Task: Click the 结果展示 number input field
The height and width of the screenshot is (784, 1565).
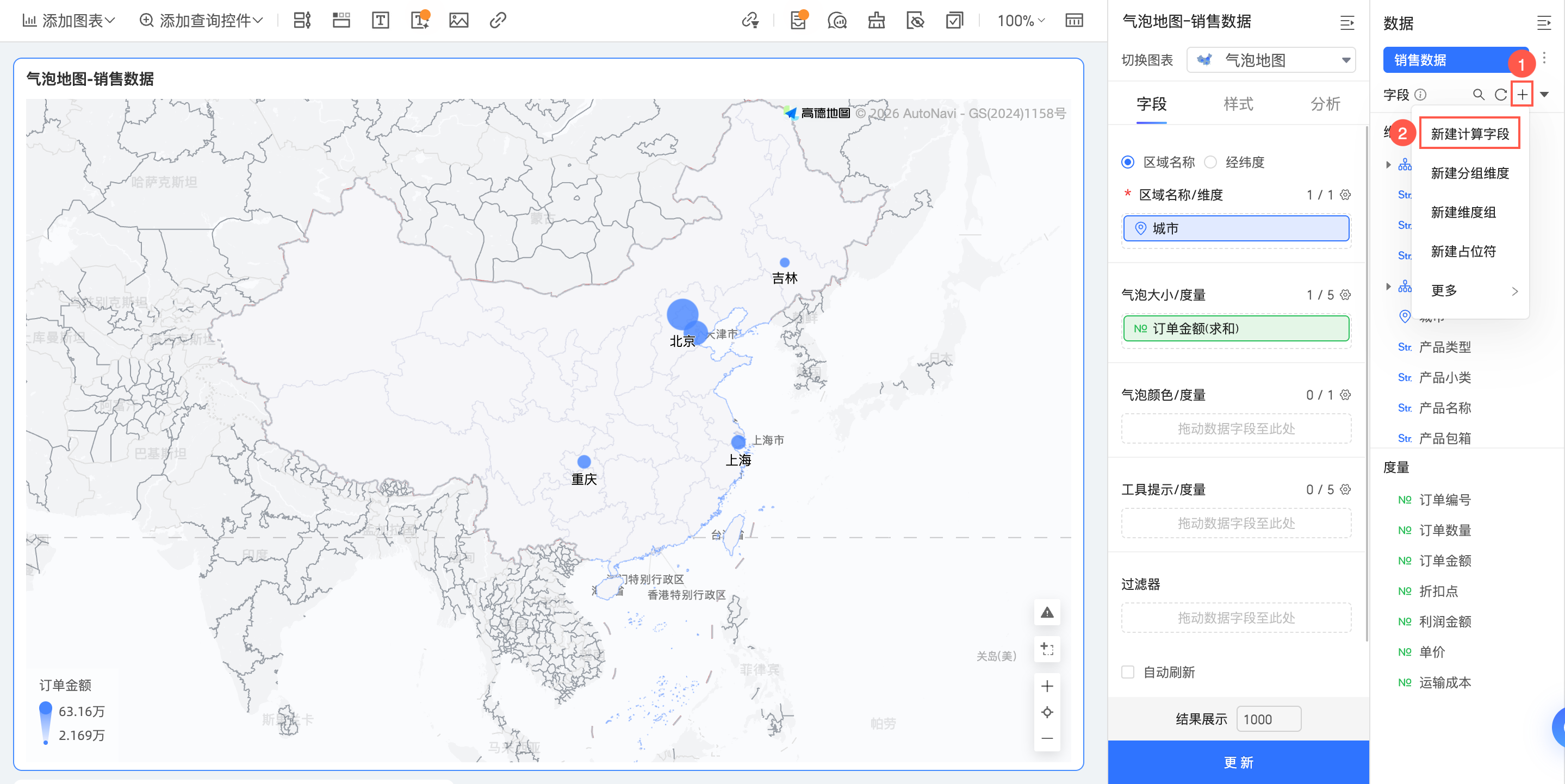Action: (x=1269, y=719)
